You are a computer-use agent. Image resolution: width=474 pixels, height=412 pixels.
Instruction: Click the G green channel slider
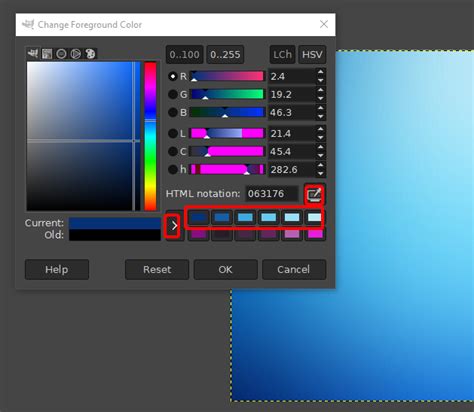click(x=227, y=94)
